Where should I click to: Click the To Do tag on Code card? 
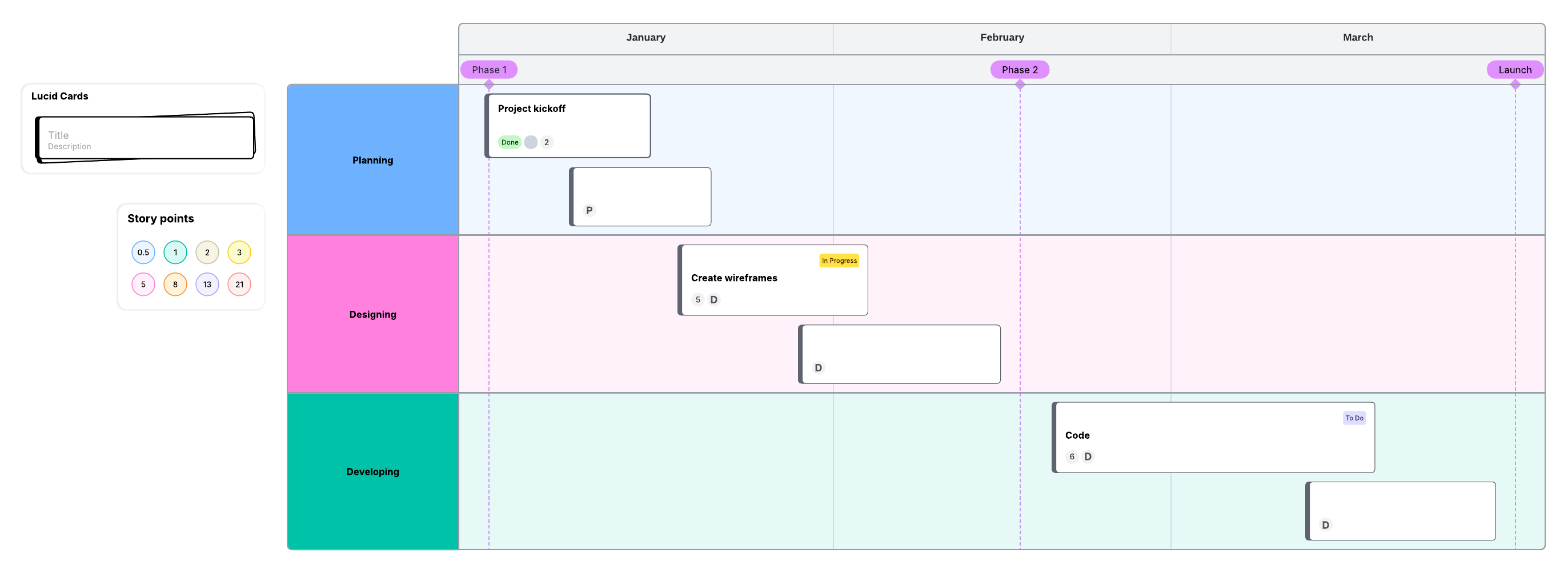tap(1354, 418)
